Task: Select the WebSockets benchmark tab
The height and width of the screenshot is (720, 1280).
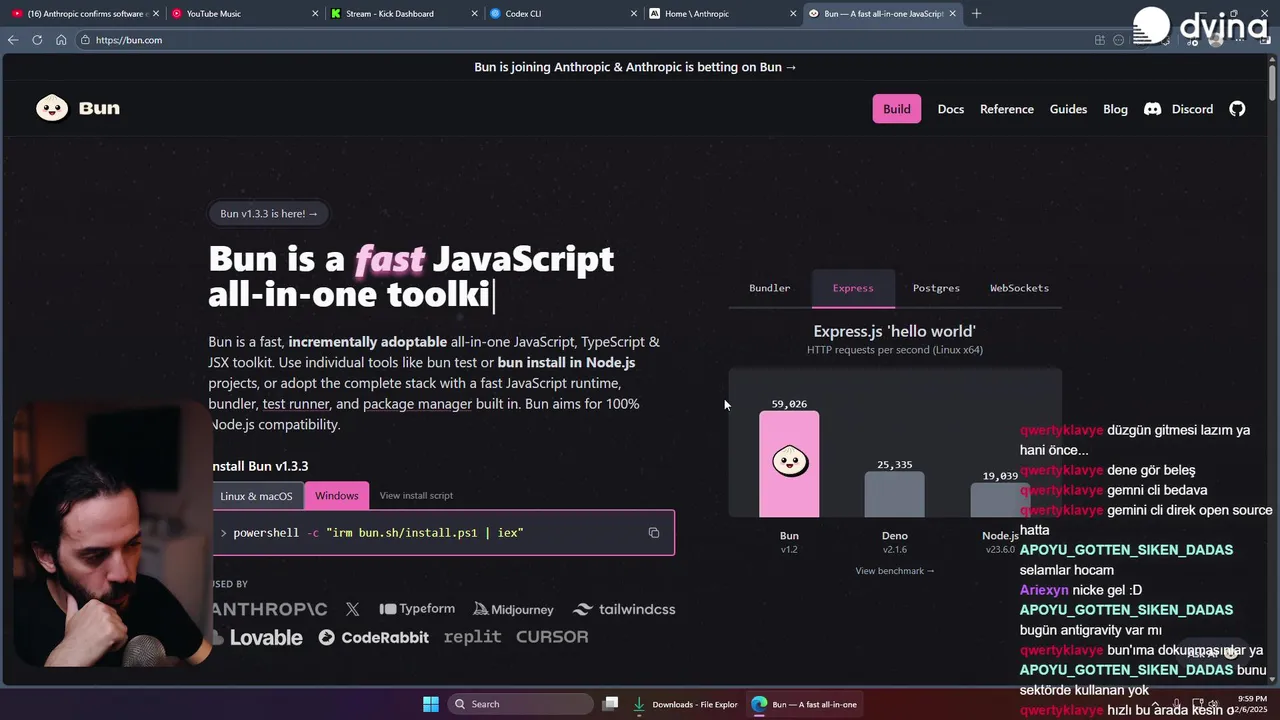Action: pos(1019,288)
